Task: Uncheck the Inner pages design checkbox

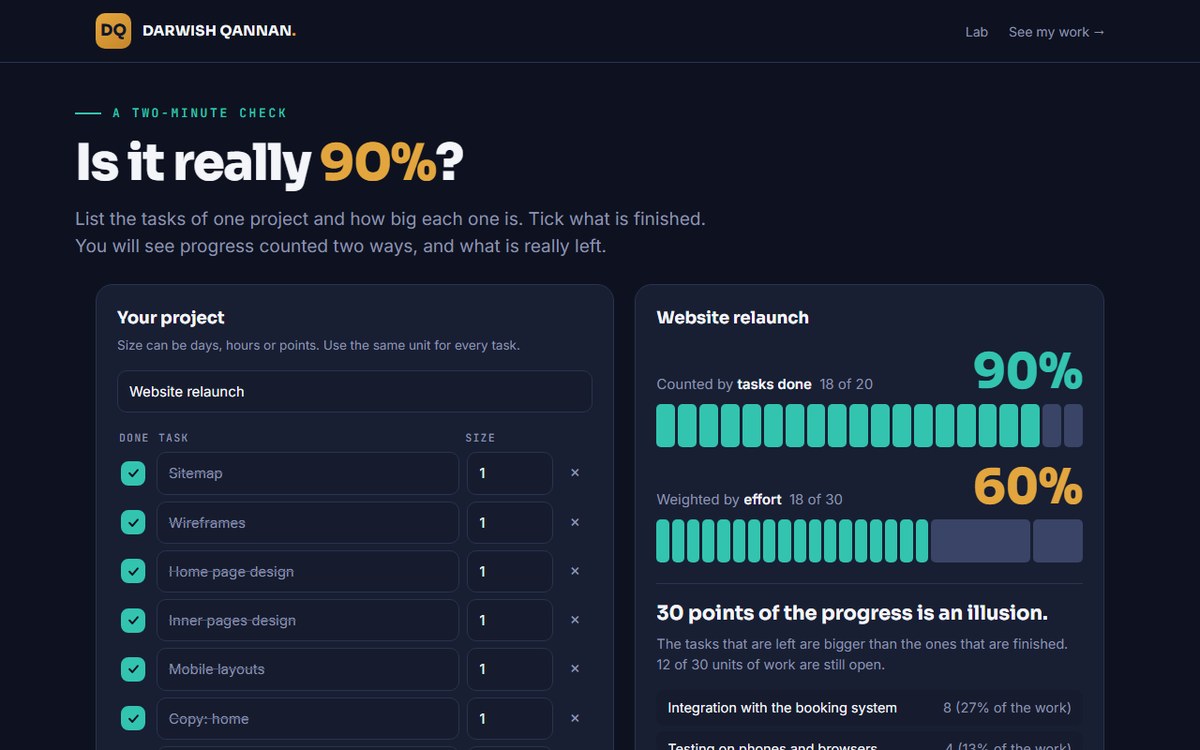Action: pyautogui.click(x=133, y=620)
